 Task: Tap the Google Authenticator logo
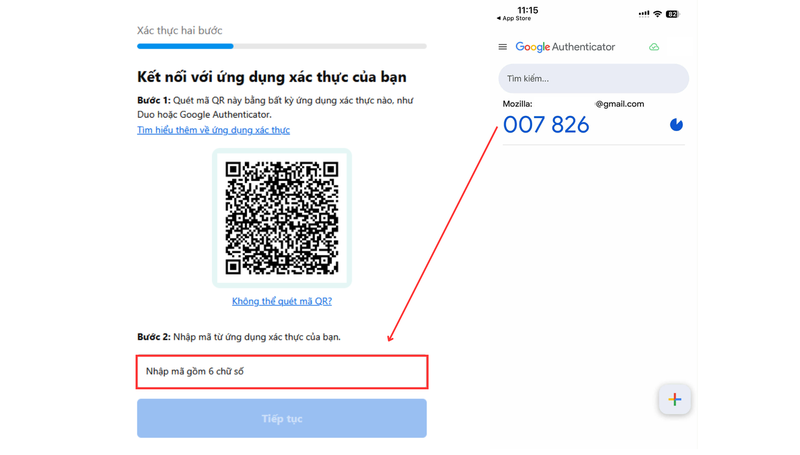click(x=565, y=47)
